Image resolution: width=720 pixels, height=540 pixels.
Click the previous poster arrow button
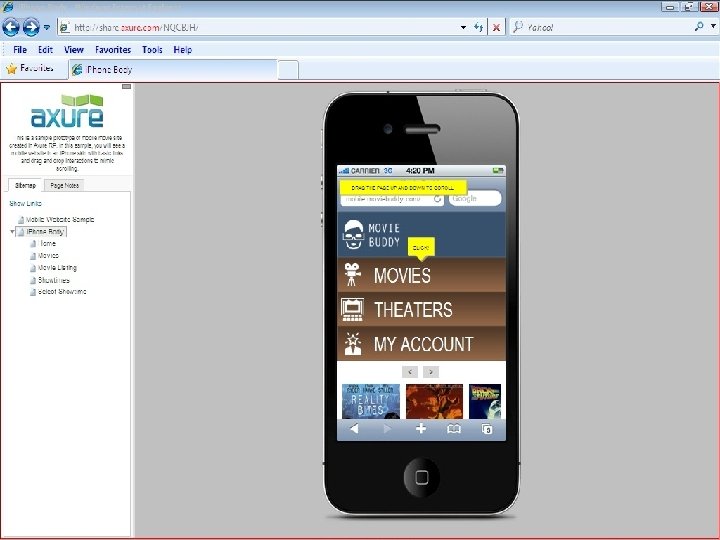410,371
